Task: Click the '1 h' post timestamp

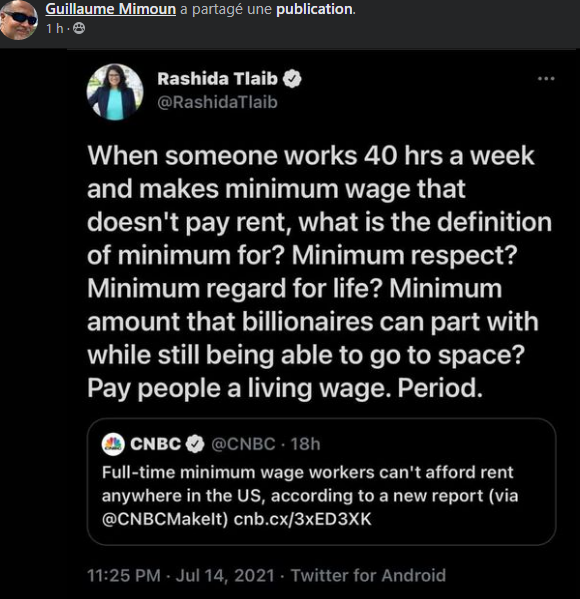Action: coord(54,28)
